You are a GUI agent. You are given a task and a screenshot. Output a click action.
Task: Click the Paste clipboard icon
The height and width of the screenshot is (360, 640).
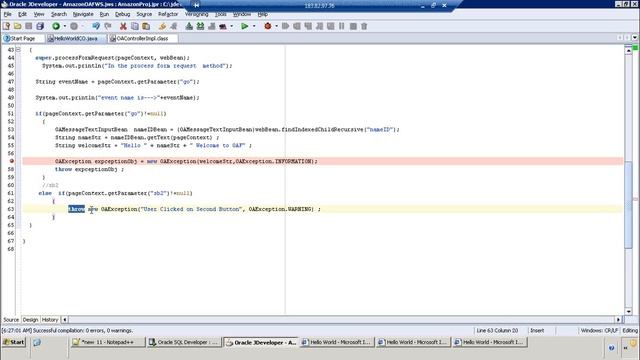[146, 26]
